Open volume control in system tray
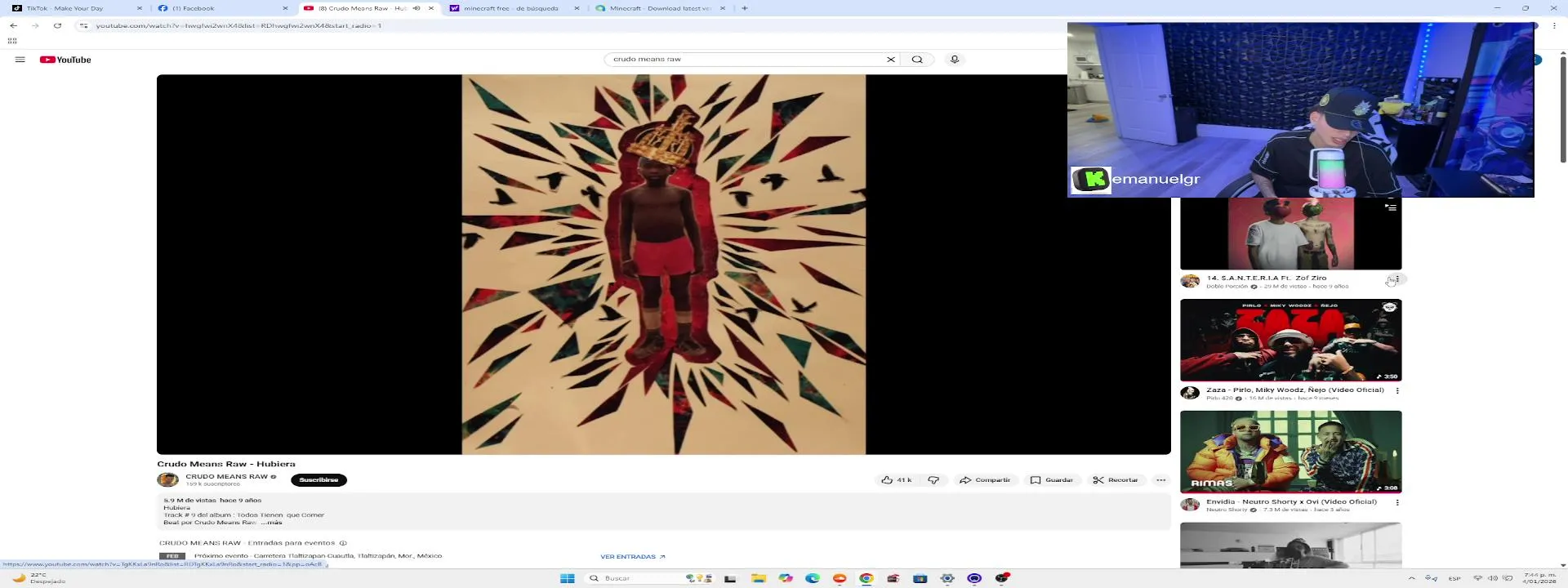Image resolution: width=1568 pixels, height=588 pixels. (1493, 578)
